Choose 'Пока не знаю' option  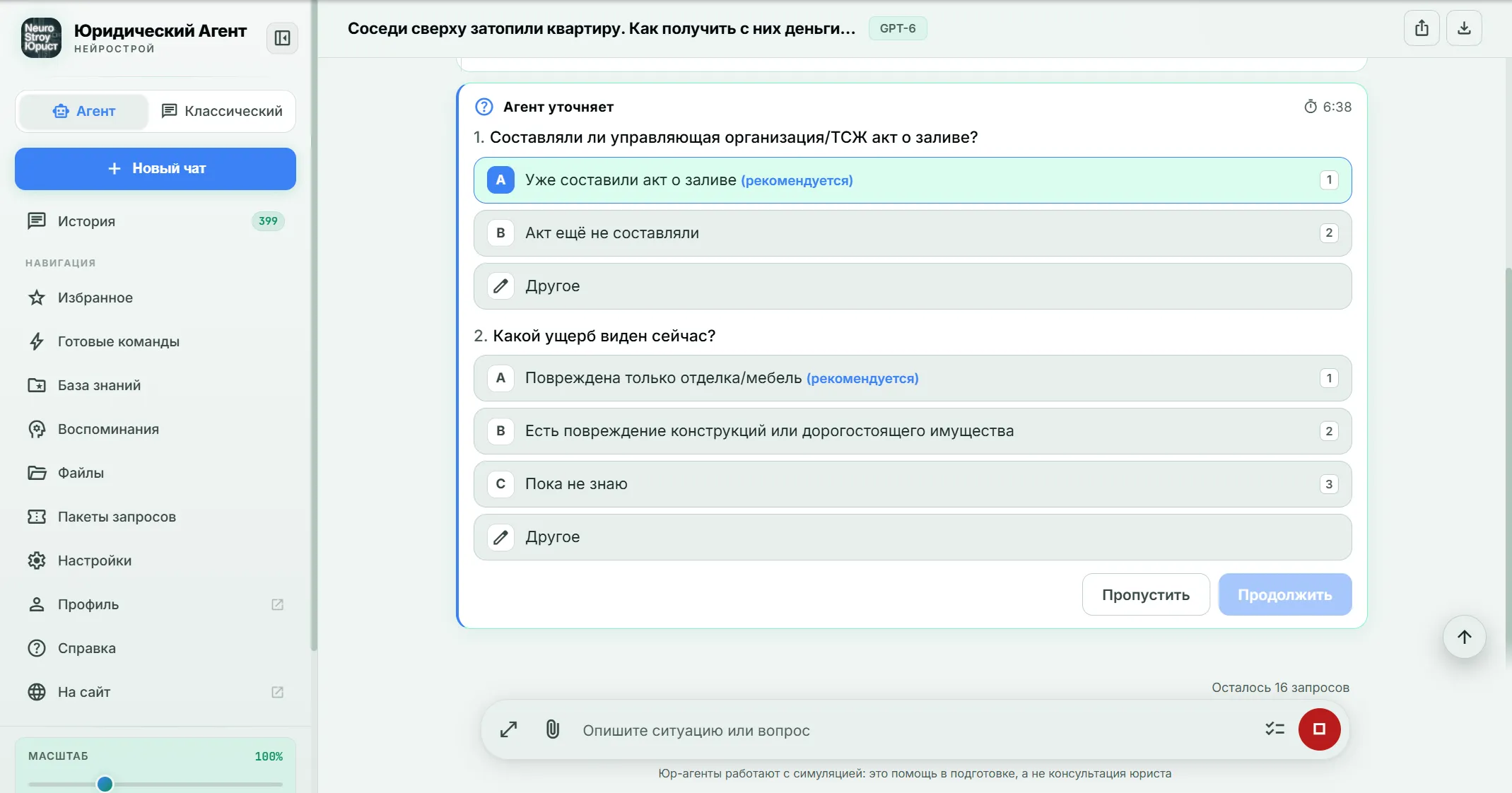[913, 484]
